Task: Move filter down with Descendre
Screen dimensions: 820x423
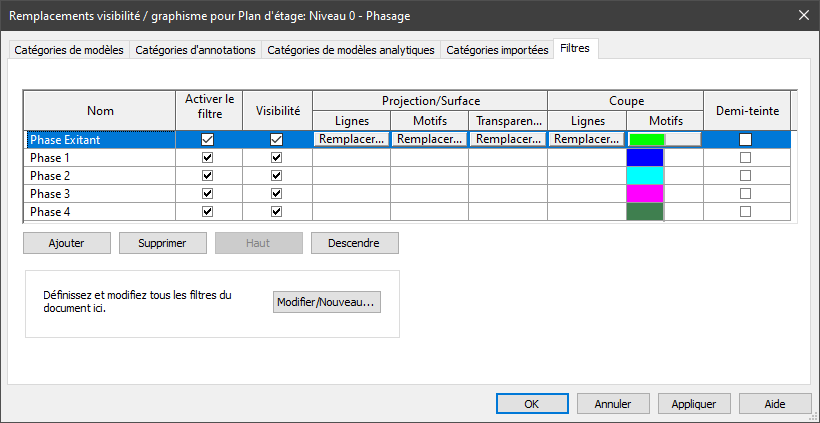Action: (355, 243)
